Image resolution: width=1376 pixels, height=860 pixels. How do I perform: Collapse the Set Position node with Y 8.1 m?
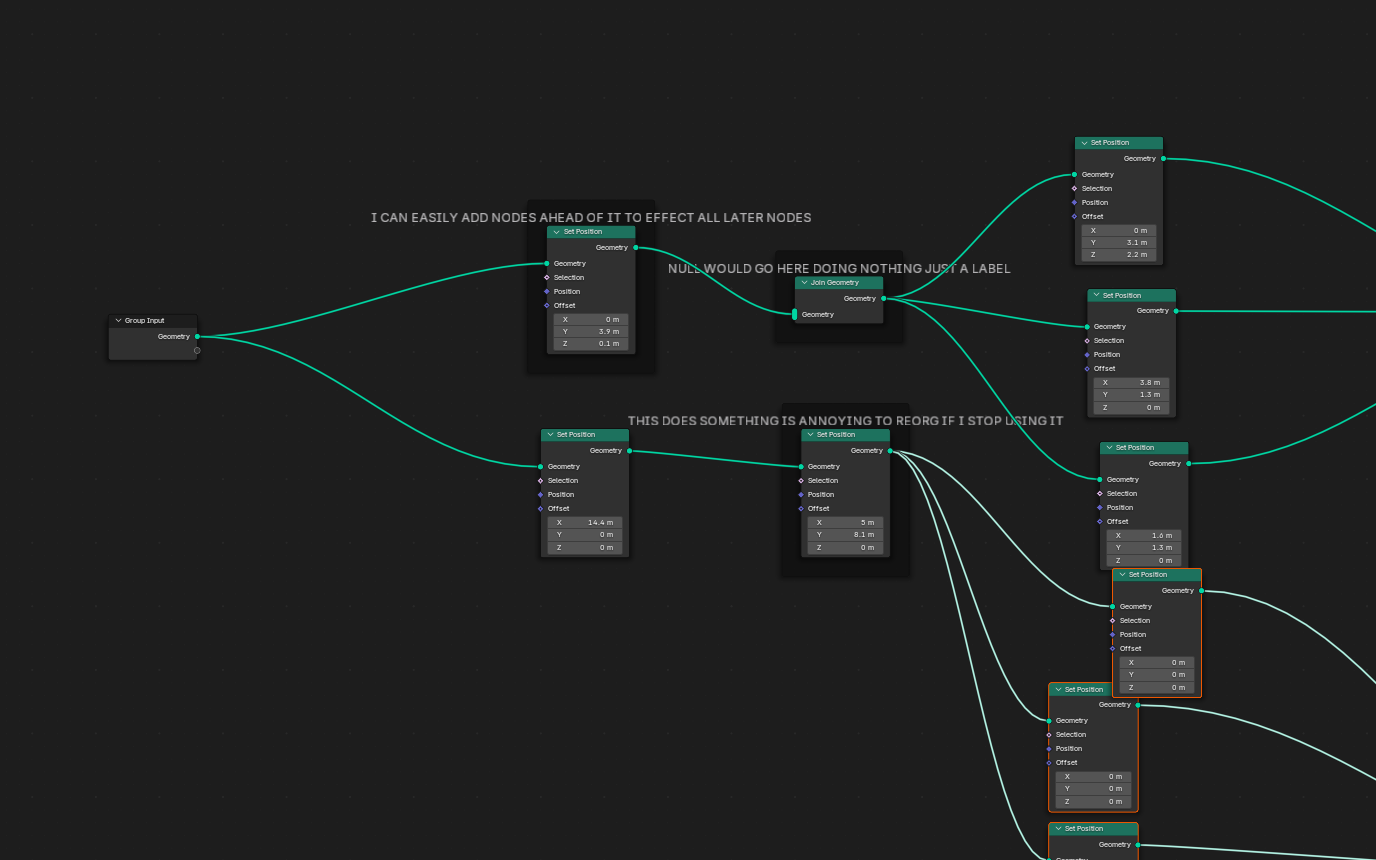(x=810, y=435)
